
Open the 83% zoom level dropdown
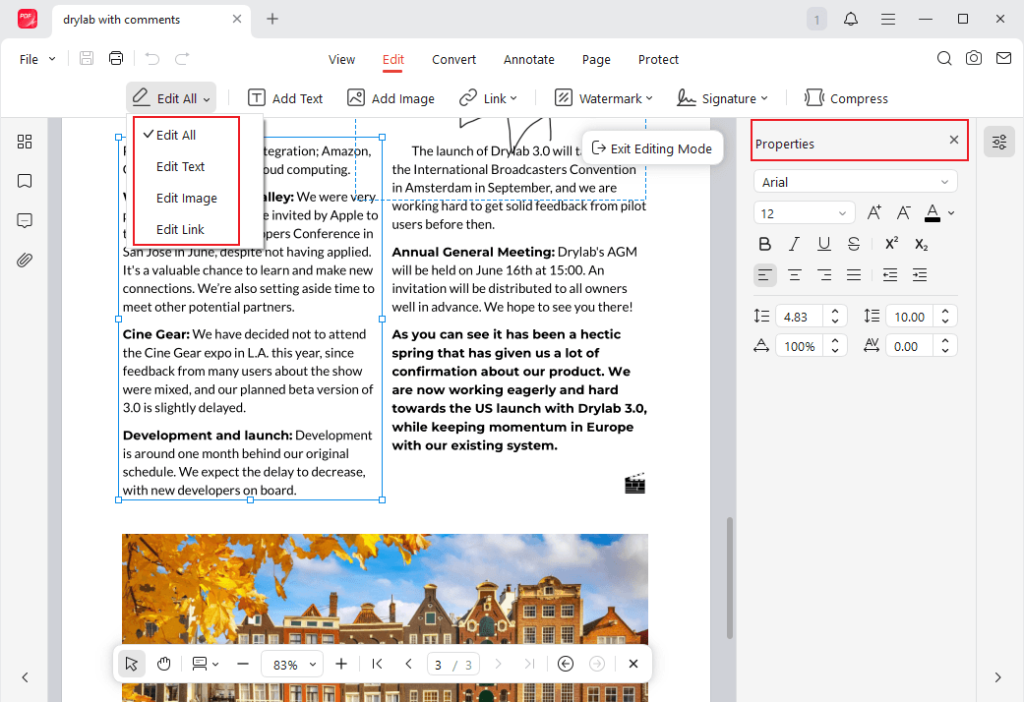tap(292, 663)
